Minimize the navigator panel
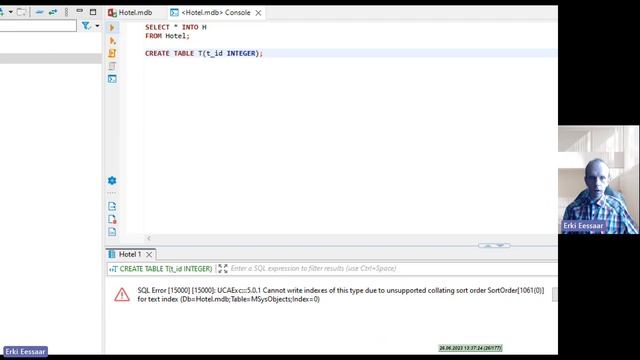The height and width of the screenshot is (360, 640). coord(80,11)
